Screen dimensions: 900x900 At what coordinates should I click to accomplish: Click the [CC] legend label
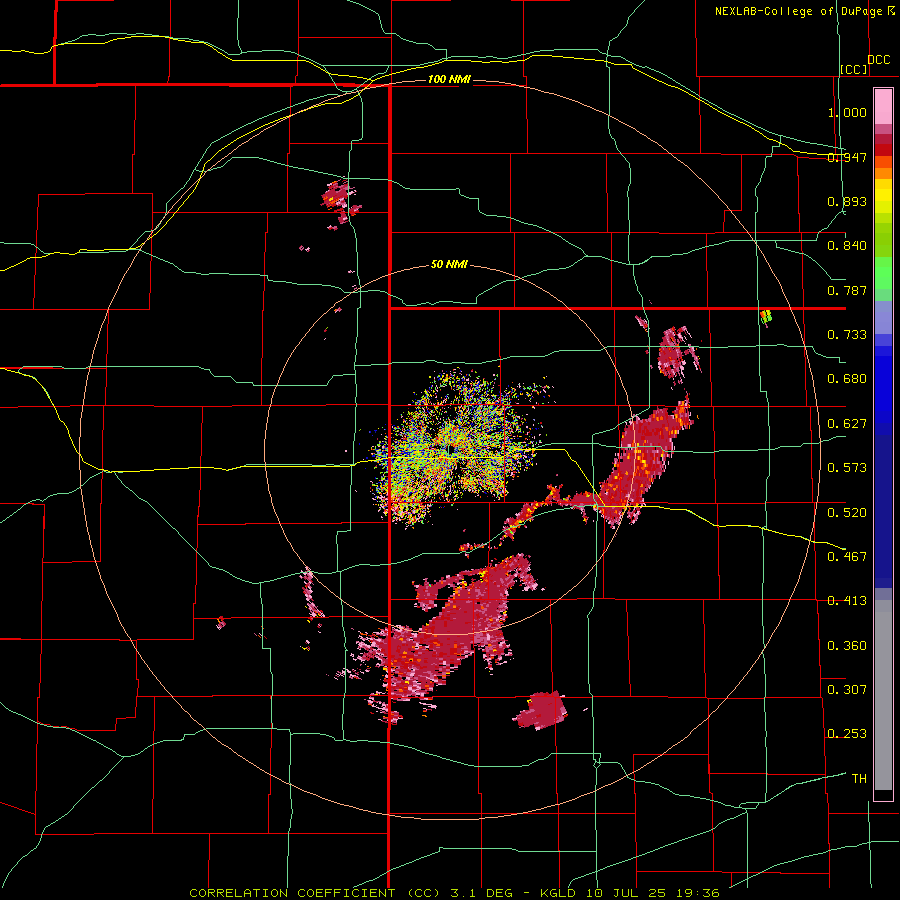point(854,69)
